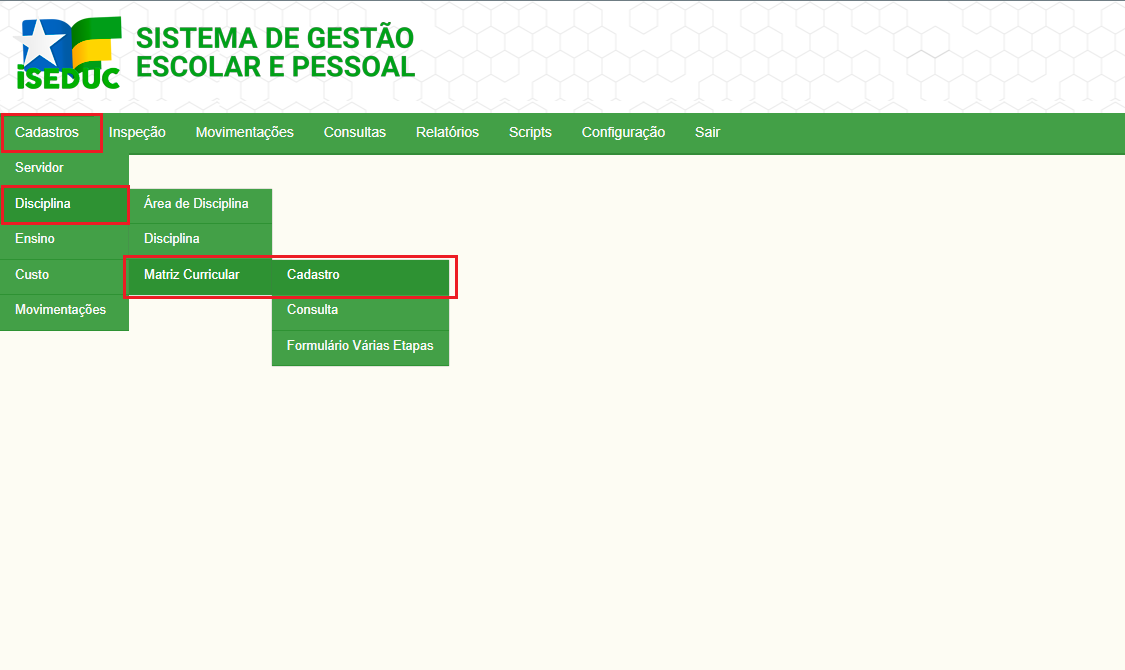1125x670 pixels.
Task: Select Movimentações in the top navigation bar
Action: (244, 132)
